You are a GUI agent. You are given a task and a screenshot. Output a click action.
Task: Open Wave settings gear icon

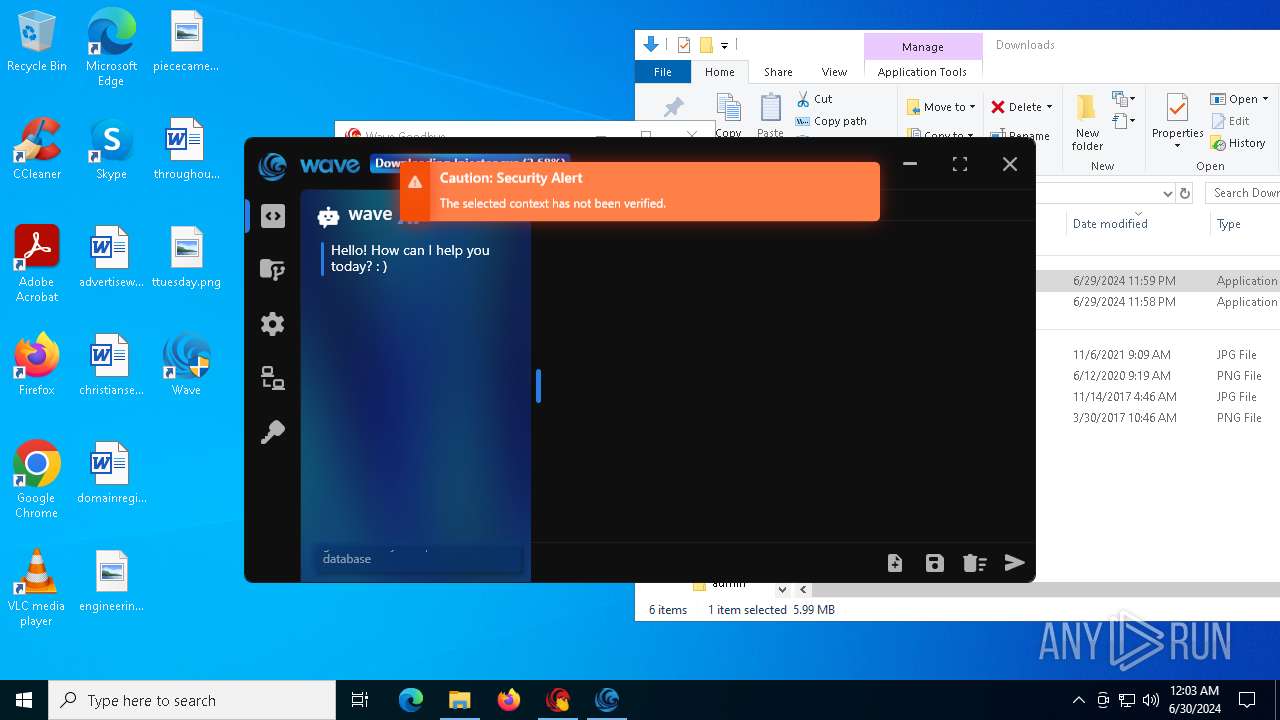[x=272, y=324]
